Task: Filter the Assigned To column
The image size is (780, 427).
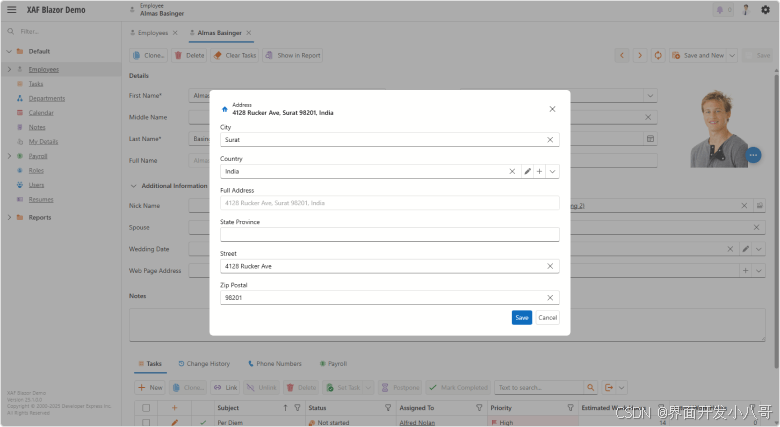Action: pyautogui.click(x=479, y=408)
